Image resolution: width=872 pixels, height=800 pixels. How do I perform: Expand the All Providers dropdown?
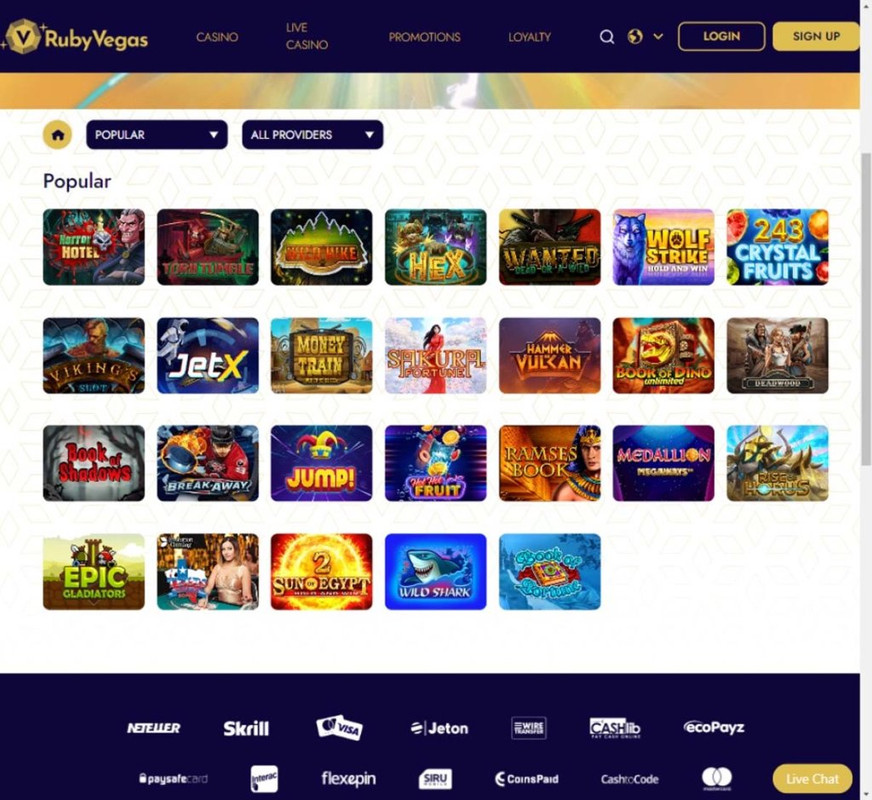313,135
